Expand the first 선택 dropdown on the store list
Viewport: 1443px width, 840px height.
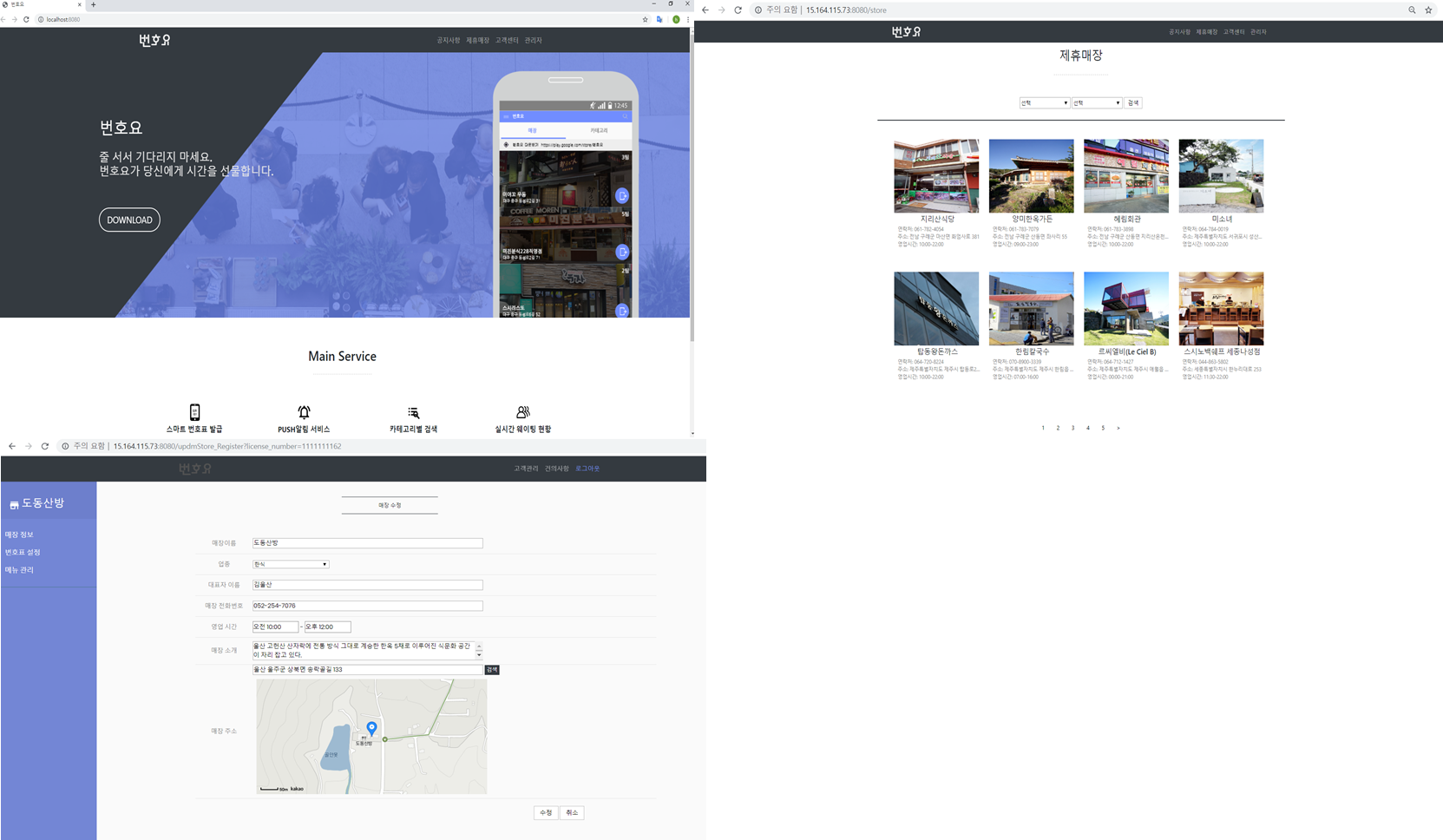[1044, 102]
